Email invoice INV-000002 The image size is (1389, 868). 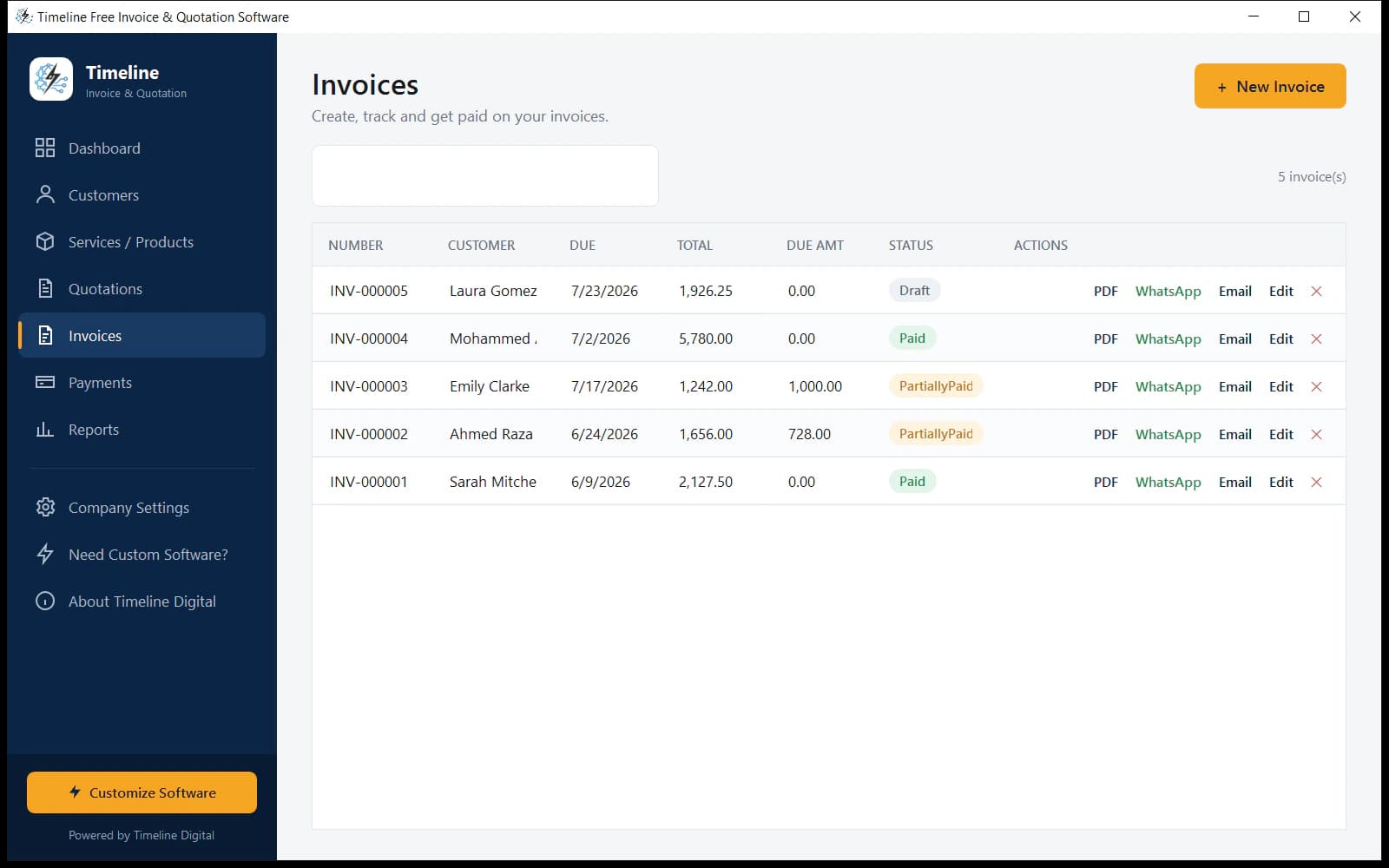(1234, 434)
